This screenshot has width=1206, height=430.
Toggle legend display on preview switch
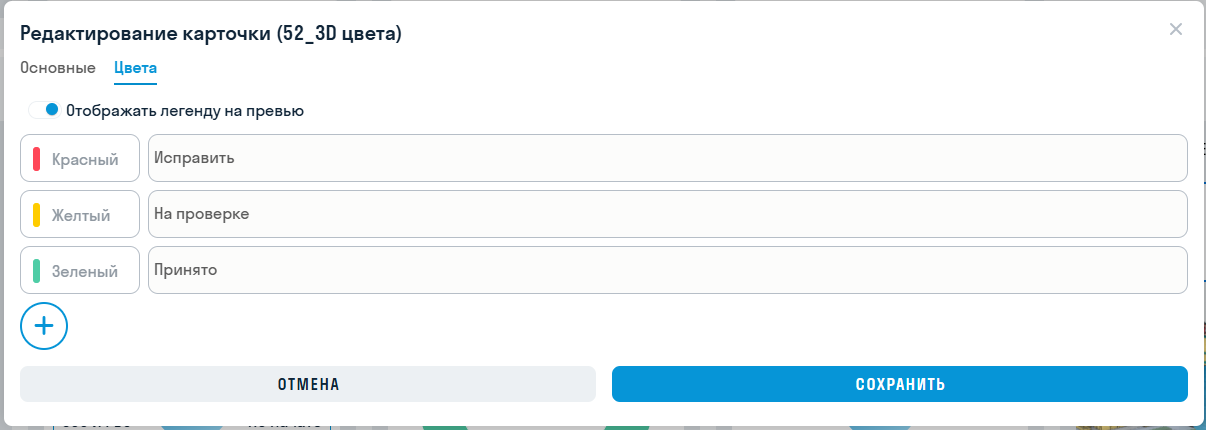tap(44, 110)
